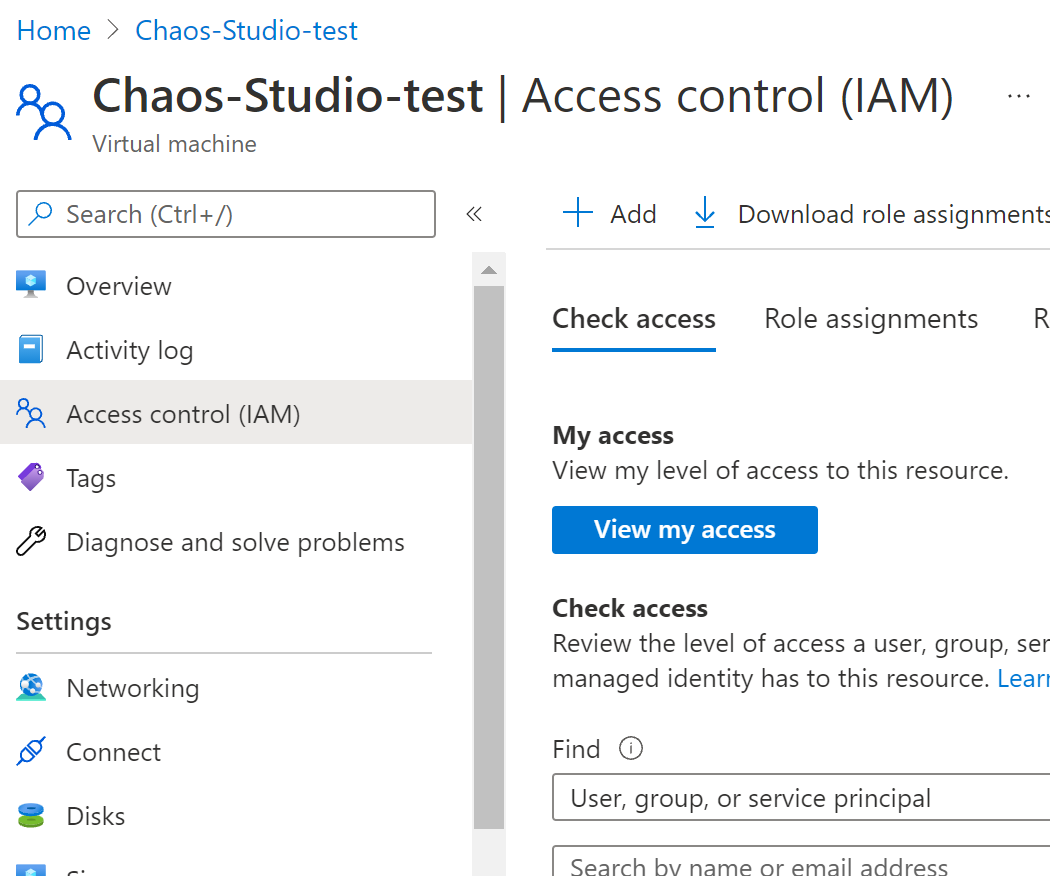Select the Check access tab

click(633, 318)
